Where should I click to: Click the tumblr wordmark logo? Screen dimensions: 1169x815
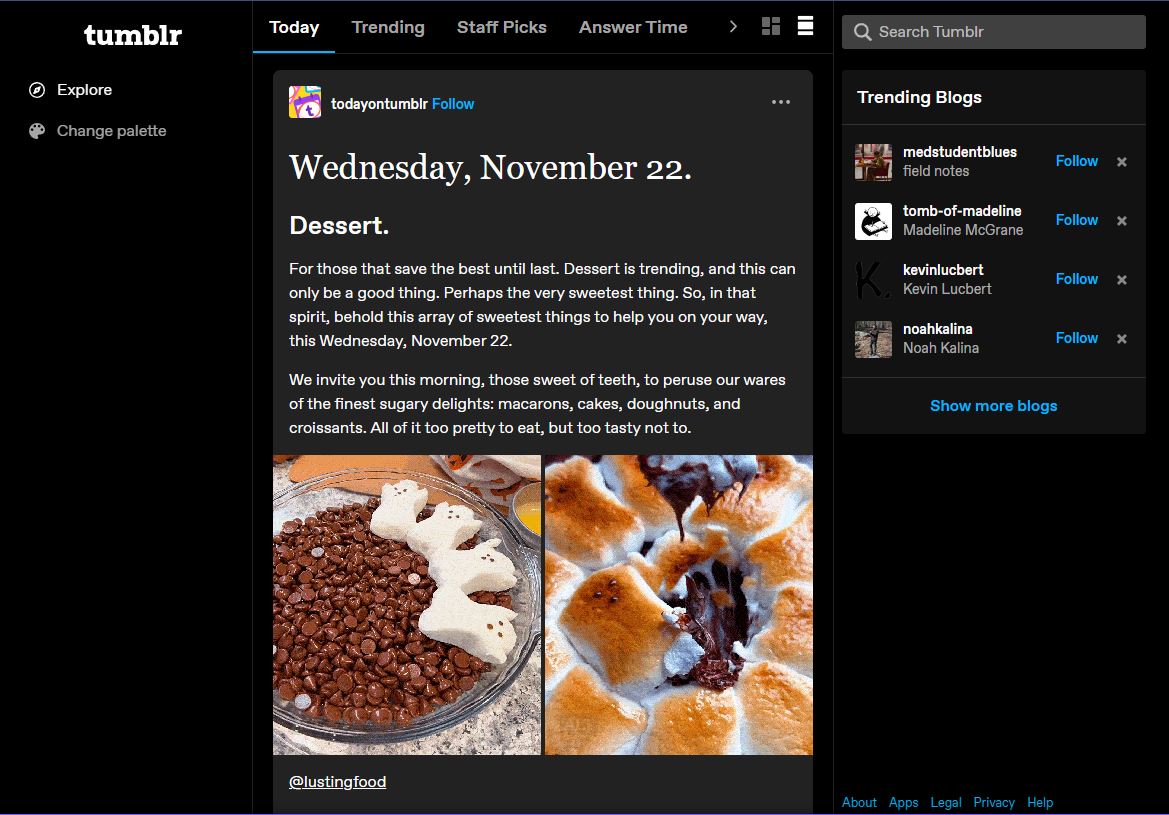(x=131, y=35)
